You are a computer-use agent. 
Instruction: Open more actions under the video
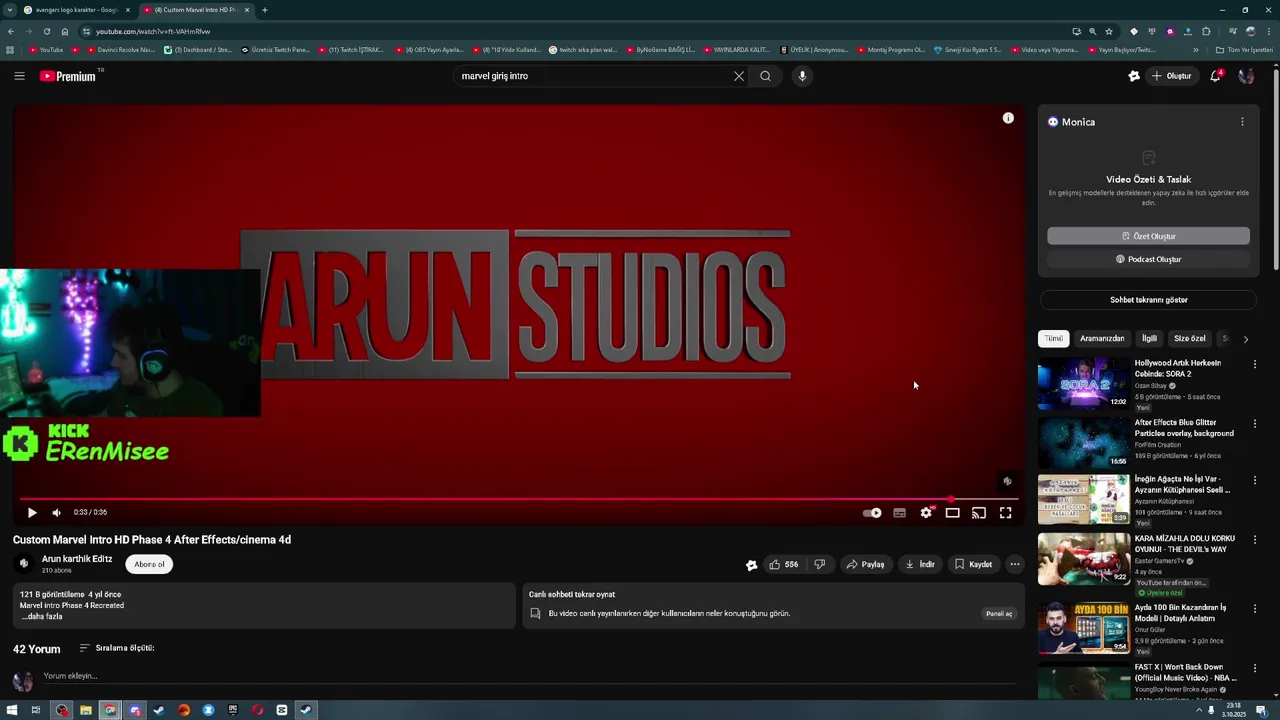1014,564
